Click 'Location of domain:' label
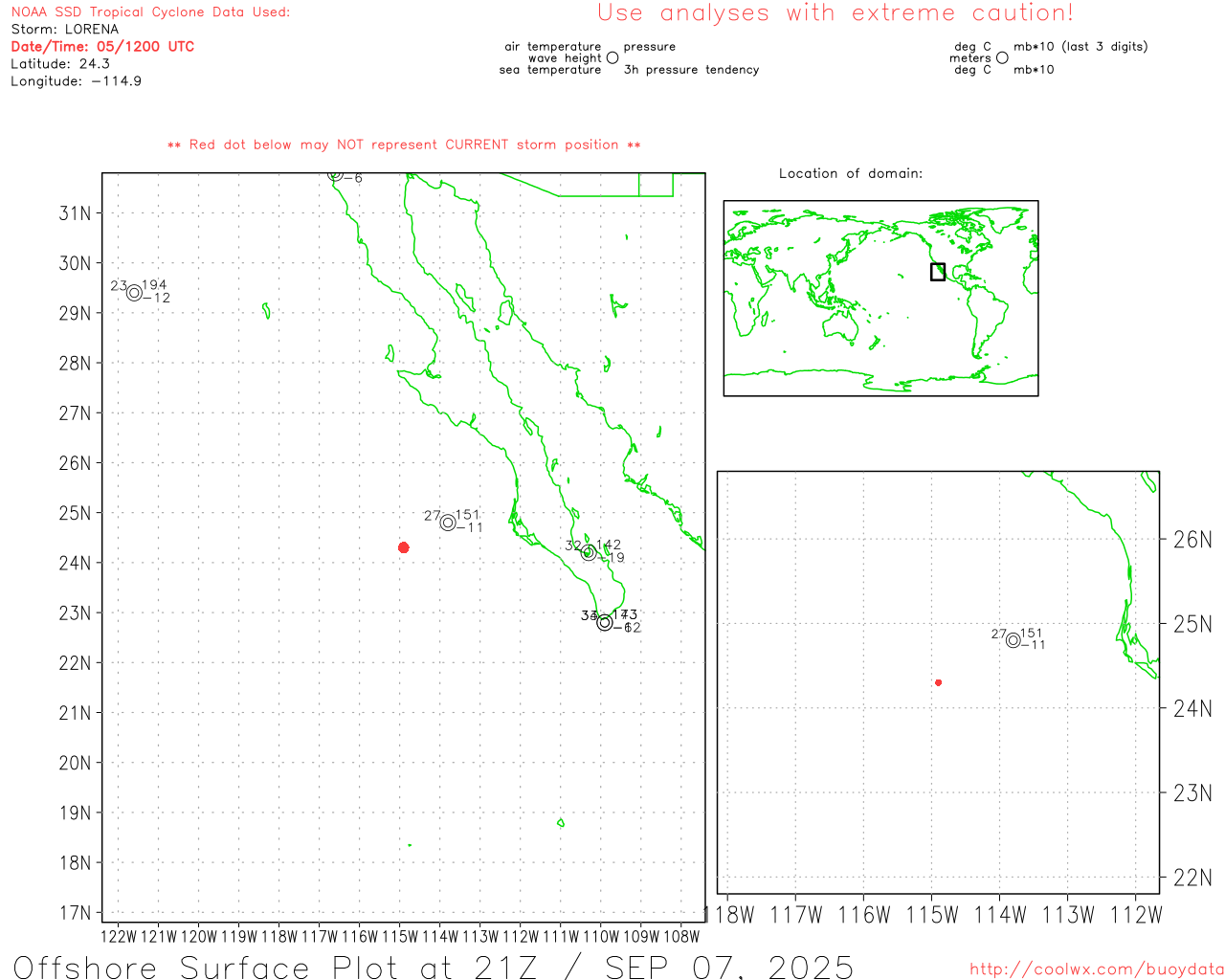Image resolution: width=1225 pixels, height=980 pixels. (851, 174)
